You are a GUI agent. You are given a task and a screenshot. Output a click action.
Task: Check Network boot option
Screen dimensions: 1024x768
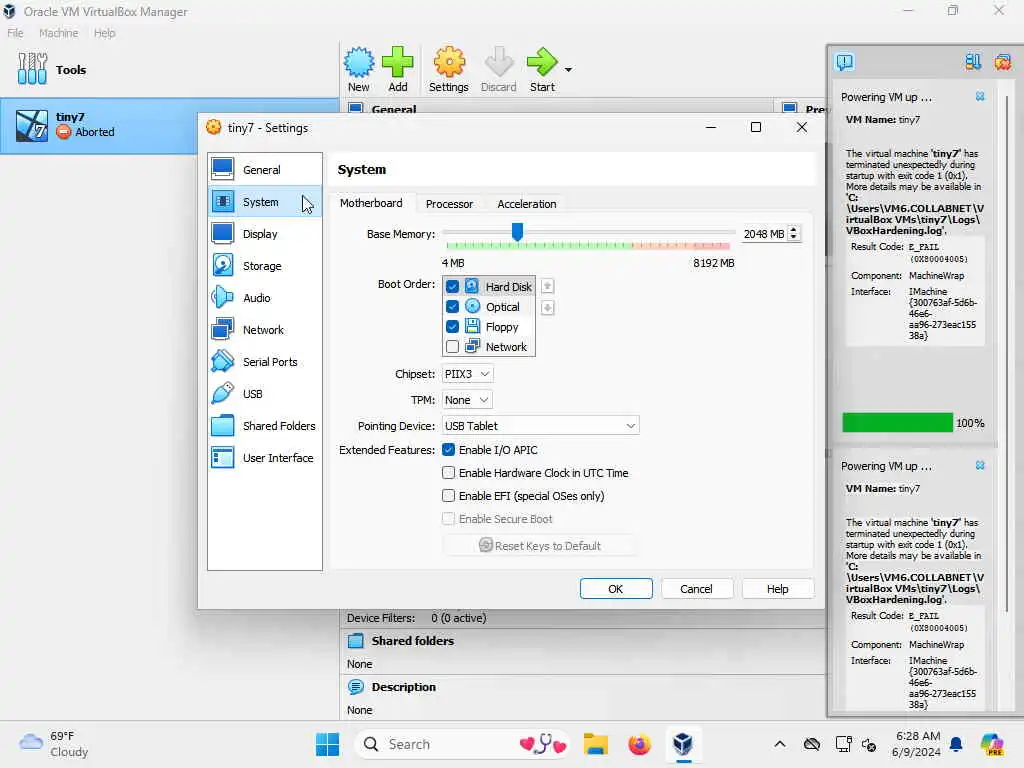coord(452,347)
